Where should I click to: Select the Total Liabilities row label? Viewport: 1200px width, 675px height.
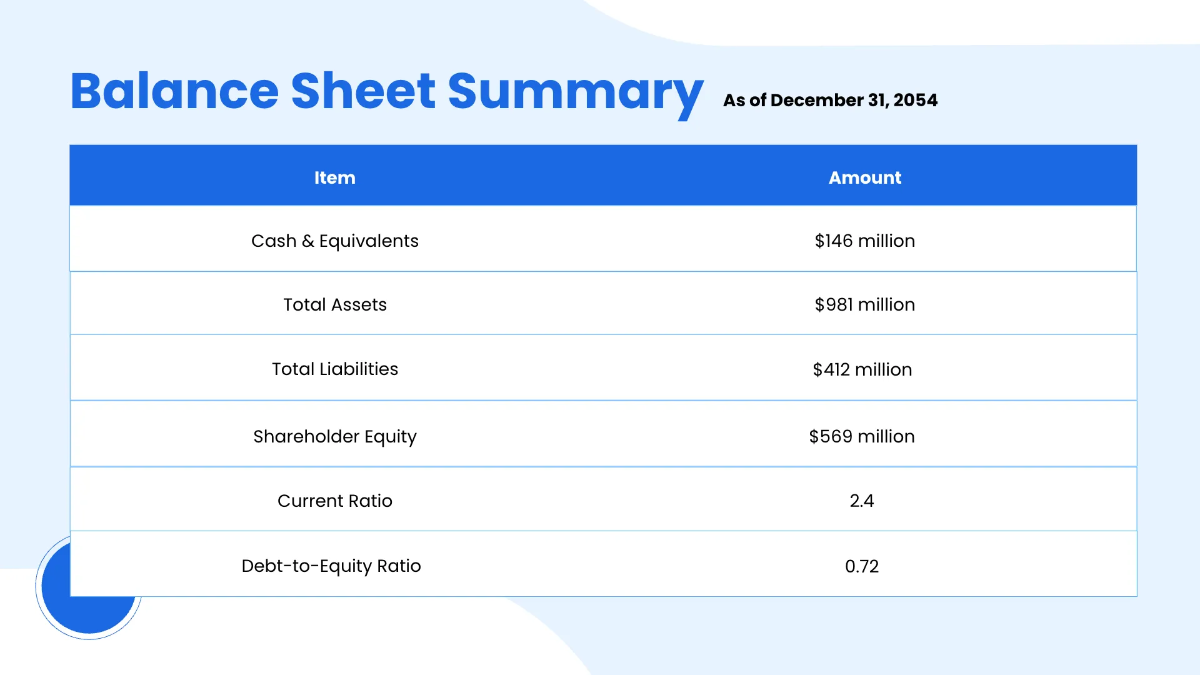pyautogui.click(x=335, y=368)
